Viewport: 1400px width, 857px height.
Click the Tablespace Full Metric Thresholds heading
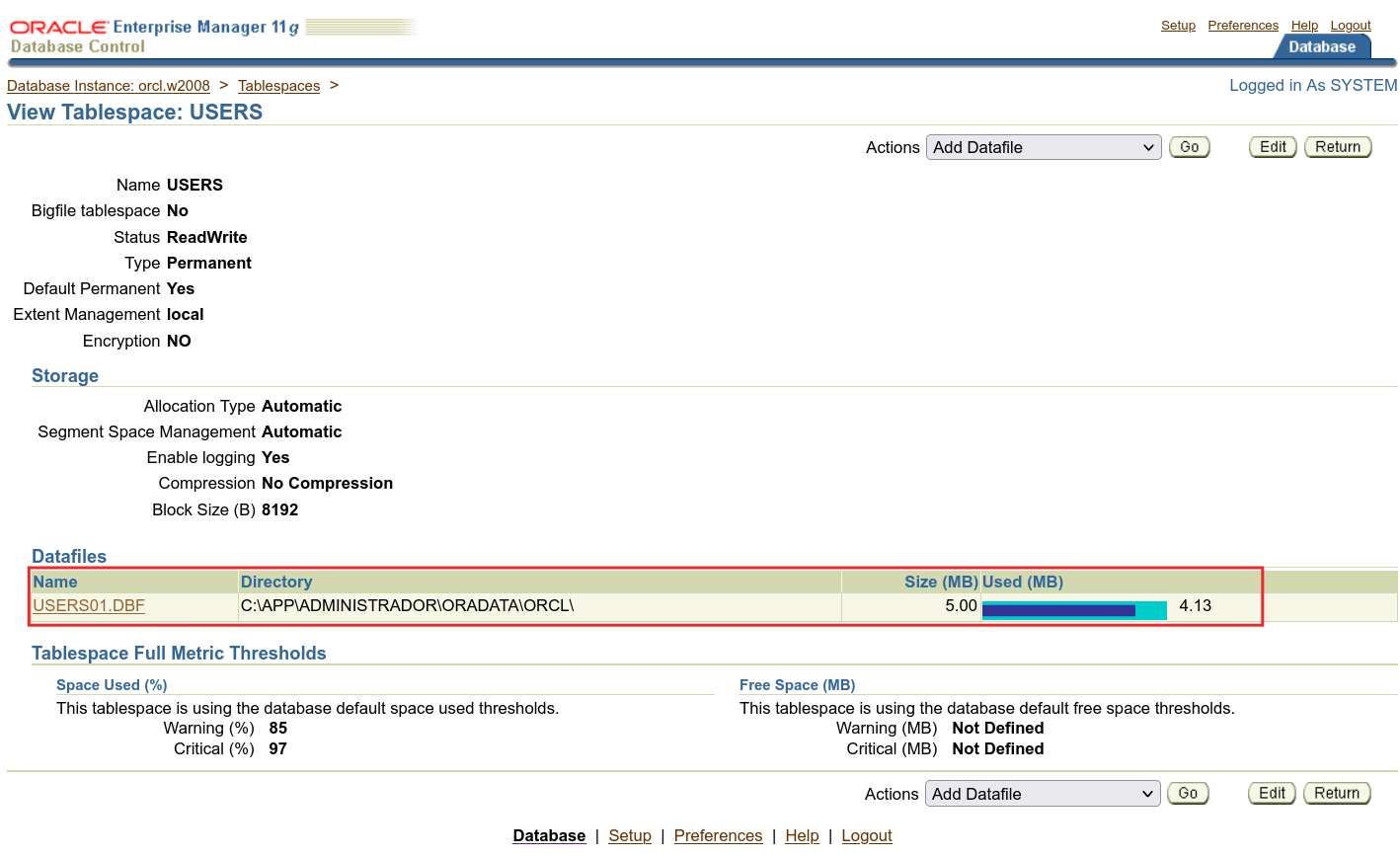(179, 654)
